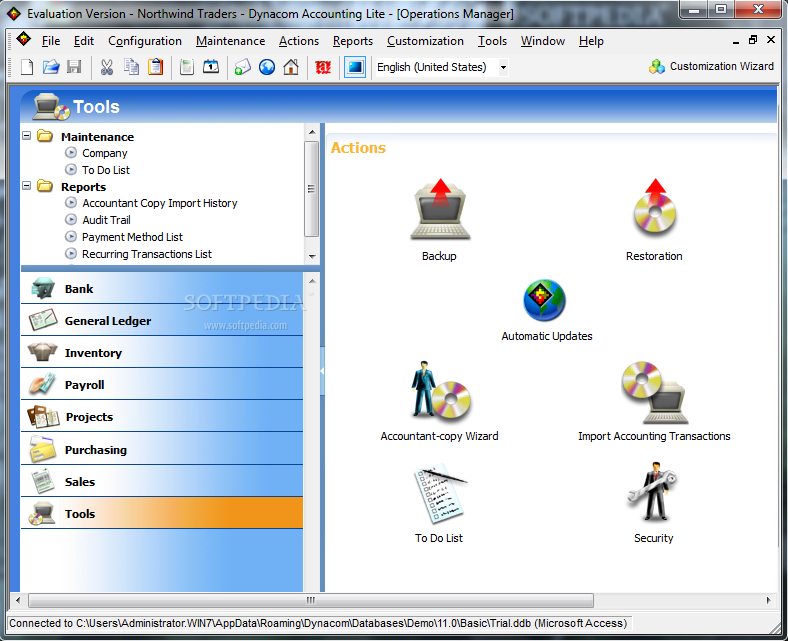Image resolution: width=788 pixels, height=641 pixels.
Task: Open Audit Trail report
Action: pos(106,220)
